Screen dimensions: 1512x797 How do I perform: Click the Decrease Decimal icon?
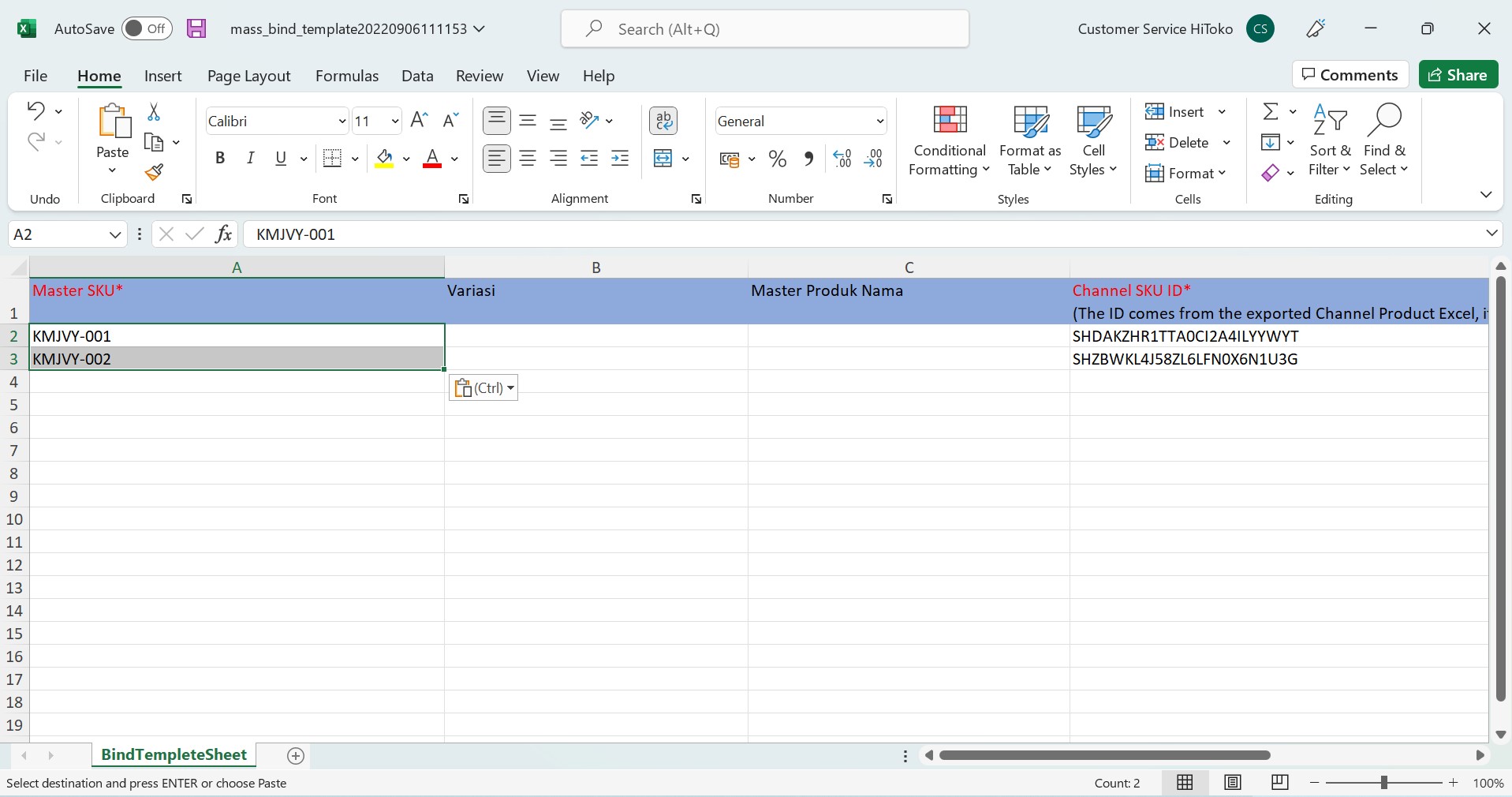click(x=873, y=159)
